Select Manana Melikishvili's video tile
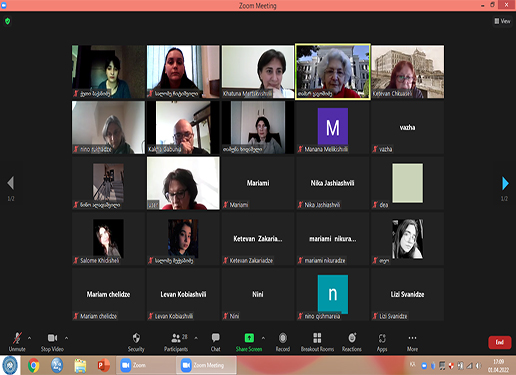The width and height of the screenshot is (516, 375). [333, 127]
